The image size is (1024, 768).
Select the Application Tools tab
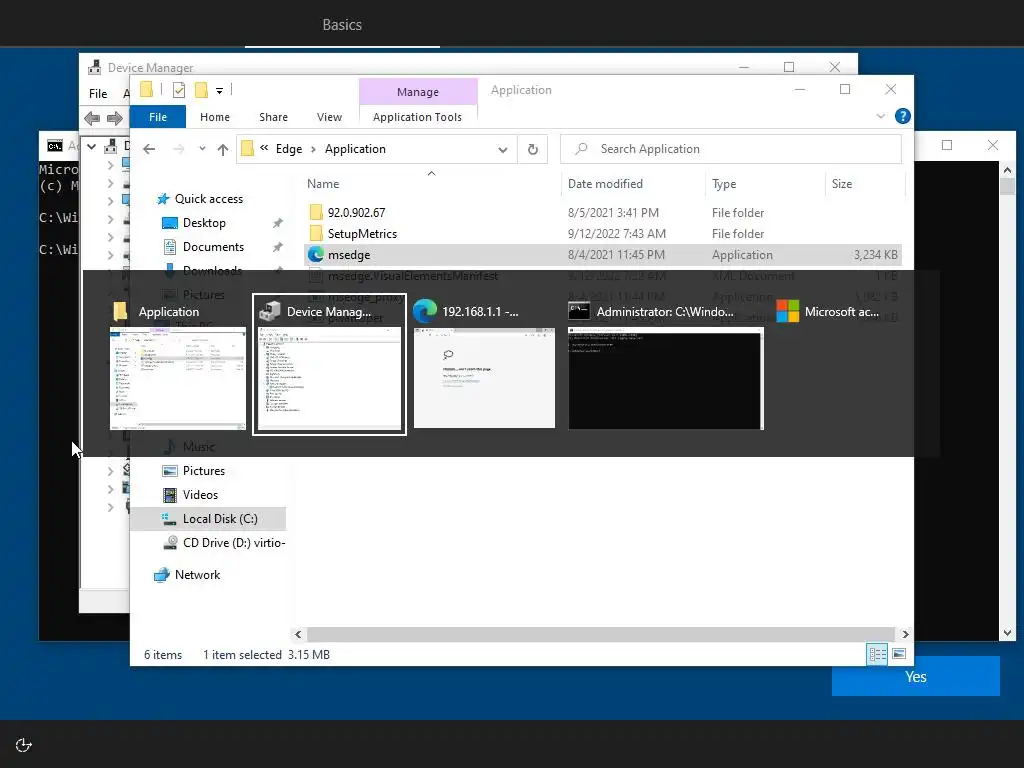point(417,117)
